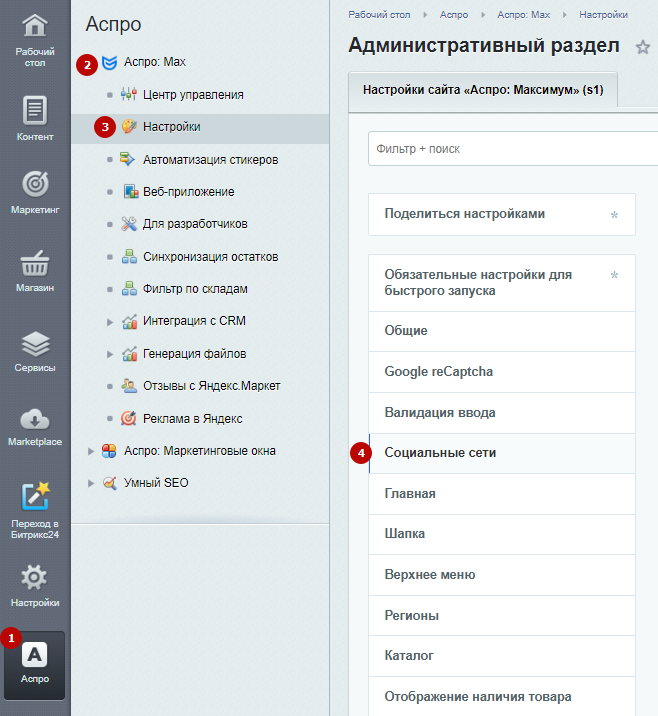Open the Социальные сети settings section

click(502, 453)
